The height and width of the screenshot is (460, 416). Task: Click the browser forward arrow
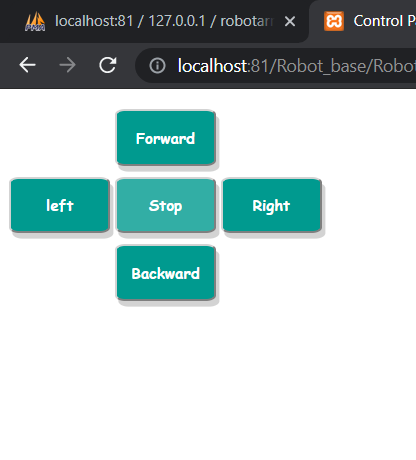[x=67, y=65]
